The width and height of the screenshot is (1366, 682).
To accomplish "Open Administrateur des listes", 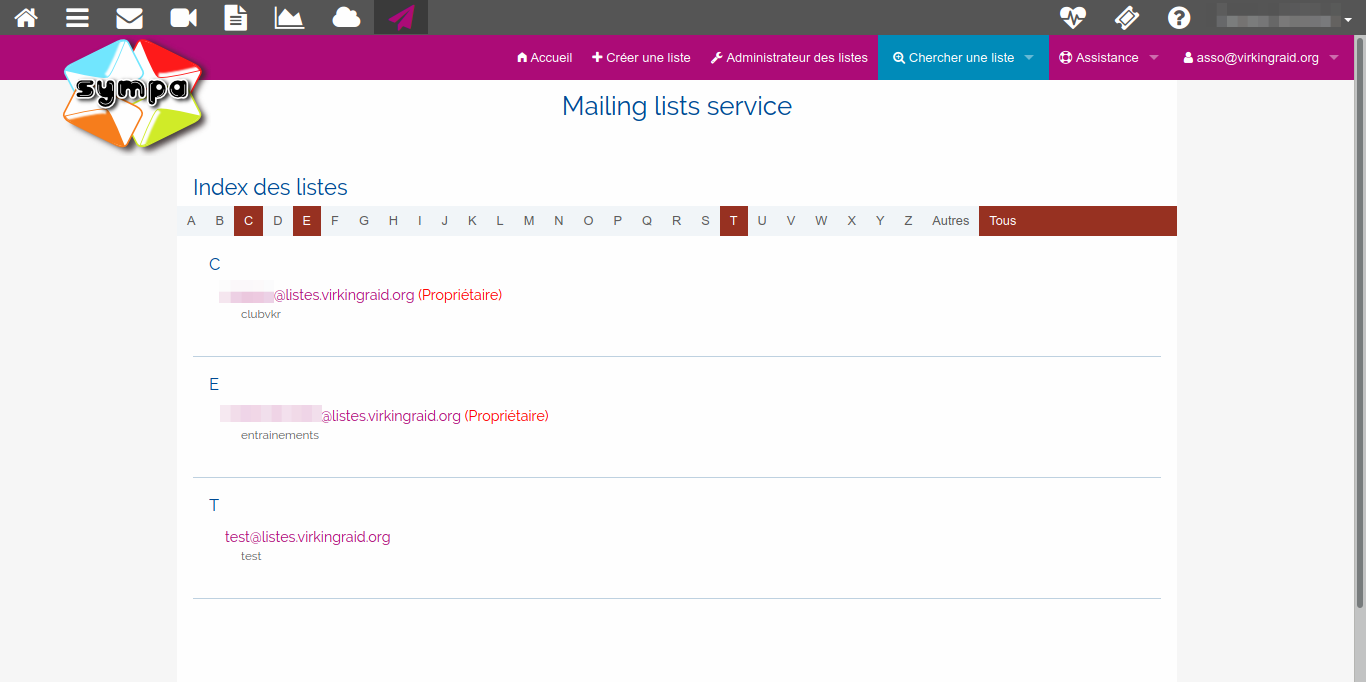I will tap(789, 58).
